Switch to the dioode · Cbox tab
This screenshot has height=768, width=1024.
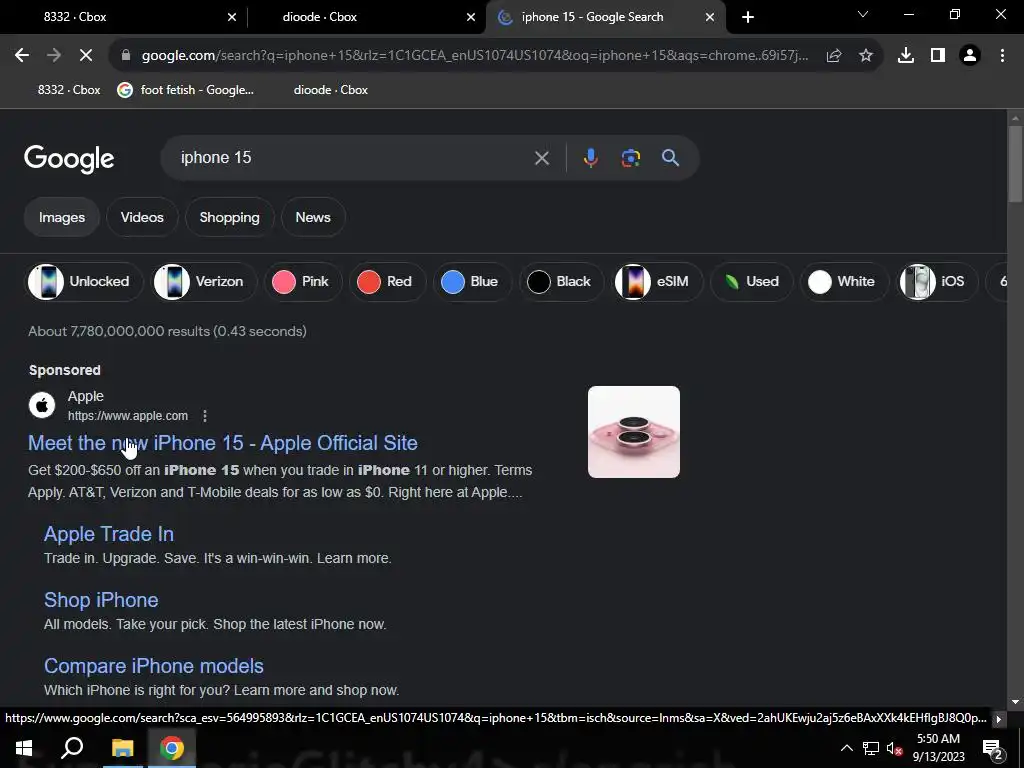(366, 17)
